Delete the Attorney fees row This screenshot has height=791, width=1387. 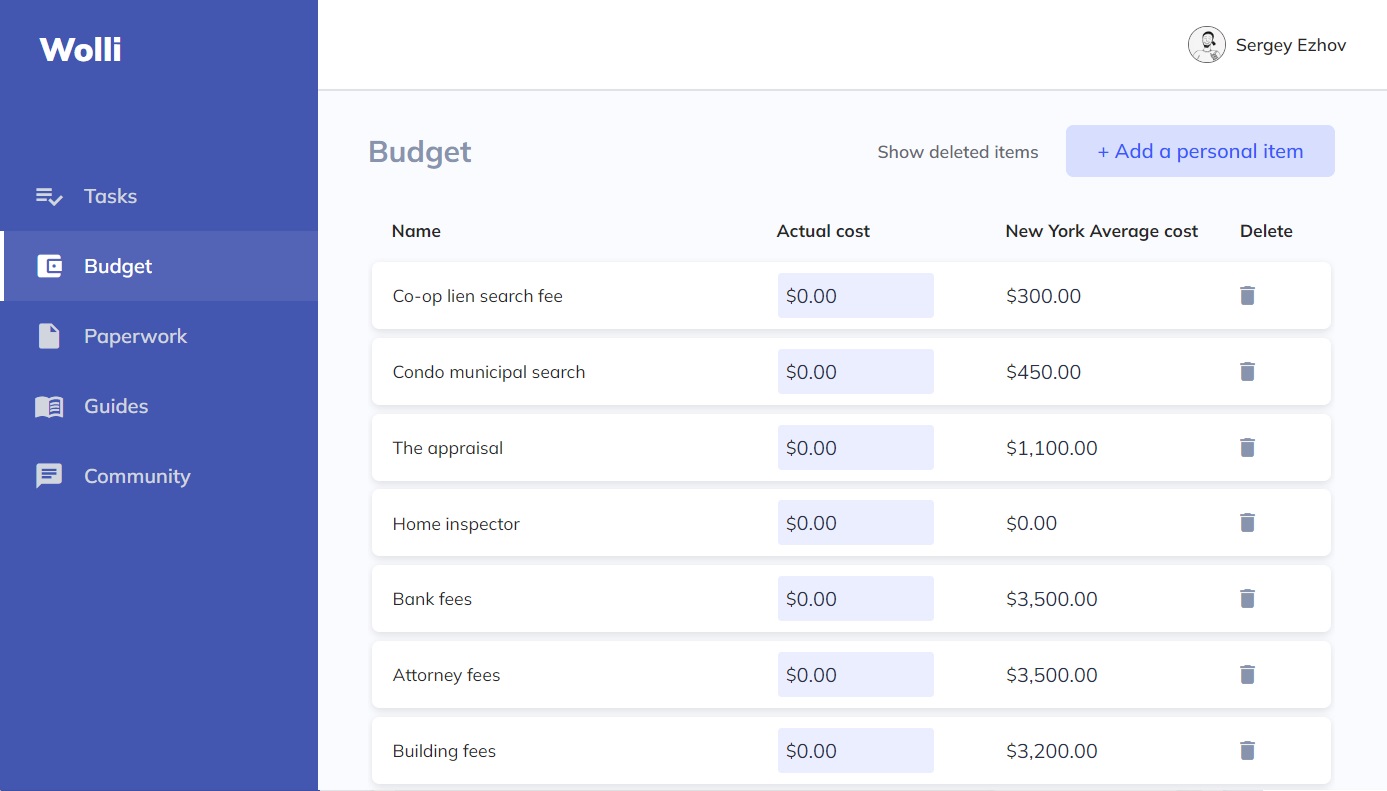tap(1247, 674)
